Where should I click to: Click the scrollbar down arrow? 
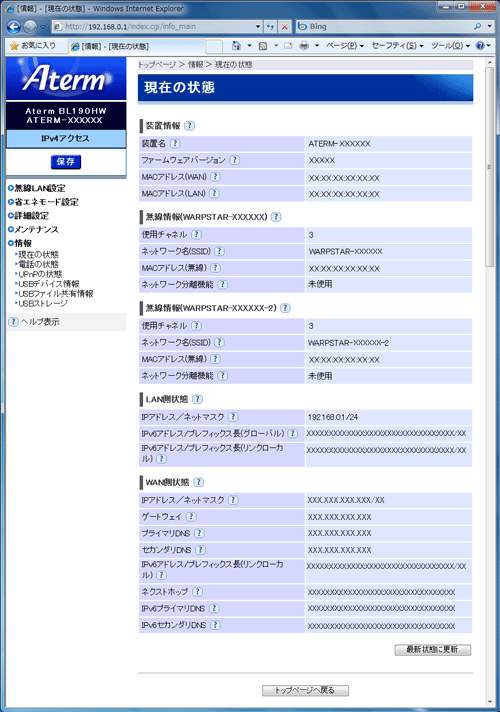click(489, 702)
